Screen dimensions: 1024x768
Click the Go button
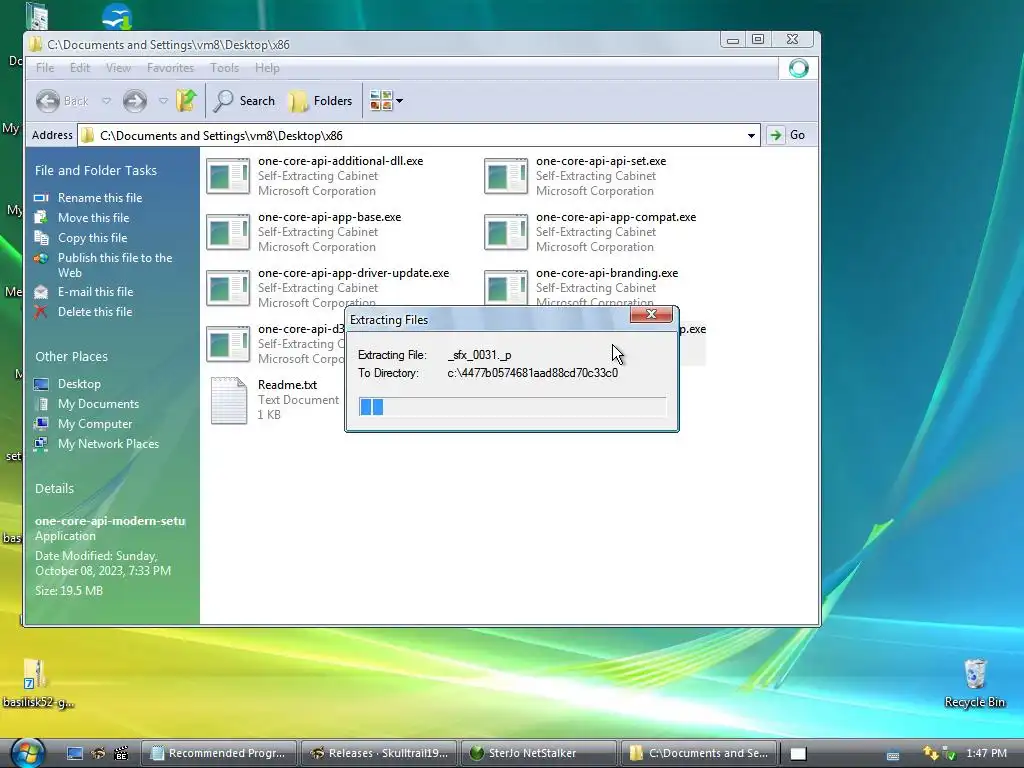click(x=788, y=135)
